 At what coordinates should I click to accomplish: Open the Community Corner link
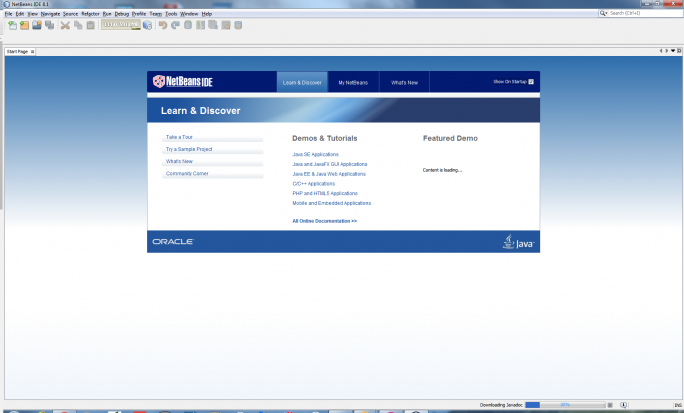(187, 174)
